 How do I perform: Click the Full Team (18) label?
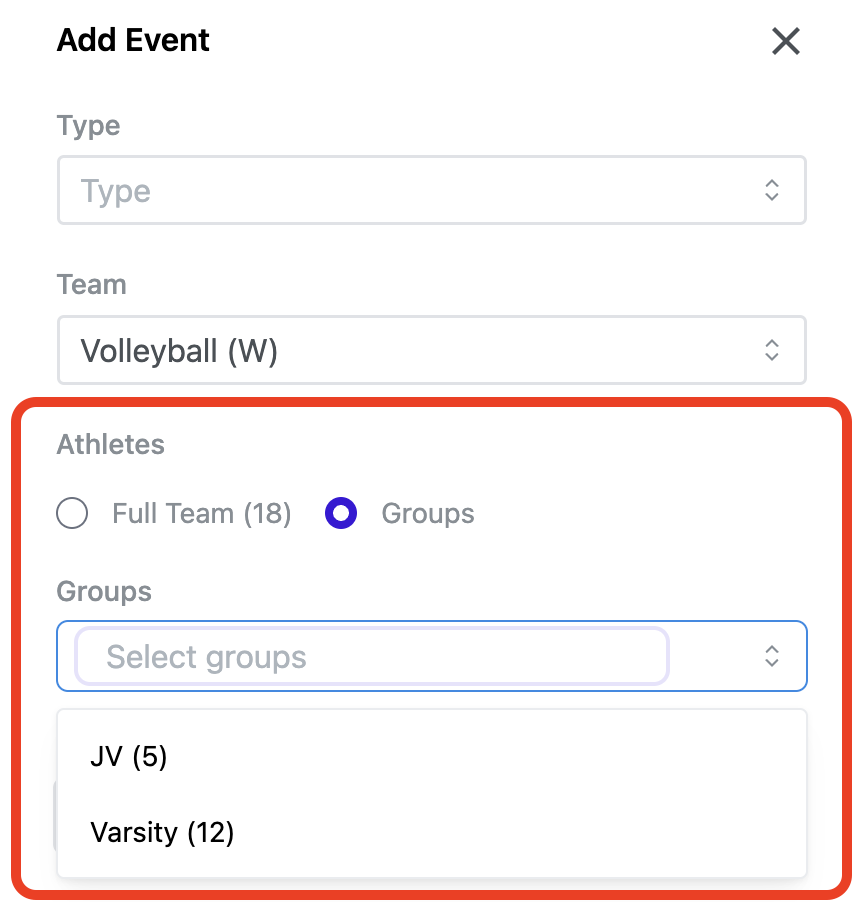[201, 514]
